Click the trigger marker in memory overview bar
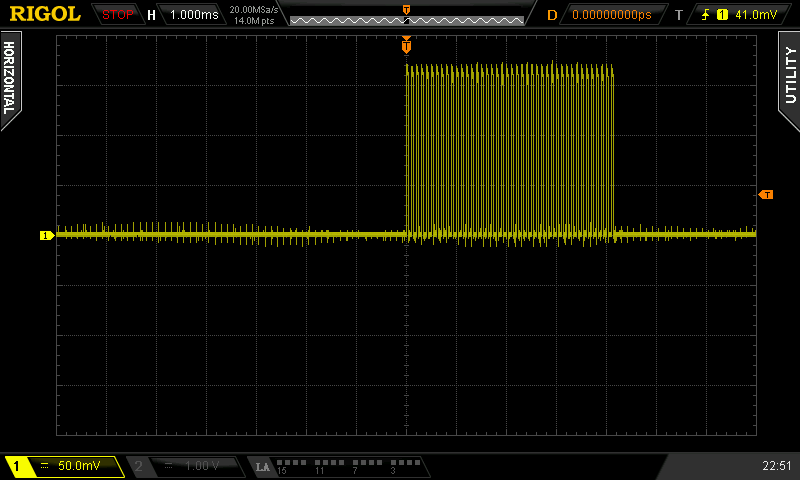800x480 pixels. pos(406,10)
